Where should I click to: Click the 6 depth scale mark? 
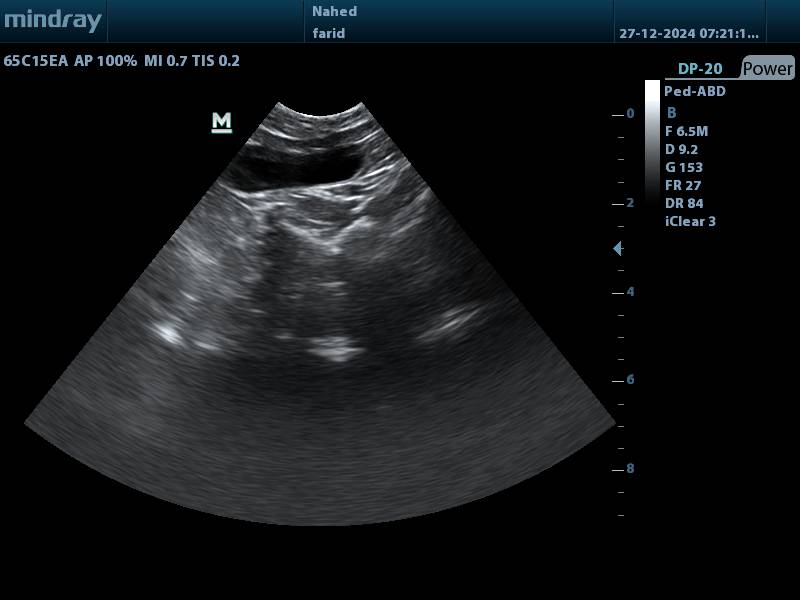[630, 379]
